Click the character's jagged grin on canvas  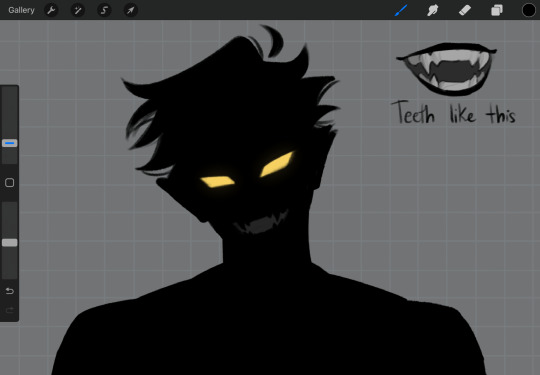point(261,223)
